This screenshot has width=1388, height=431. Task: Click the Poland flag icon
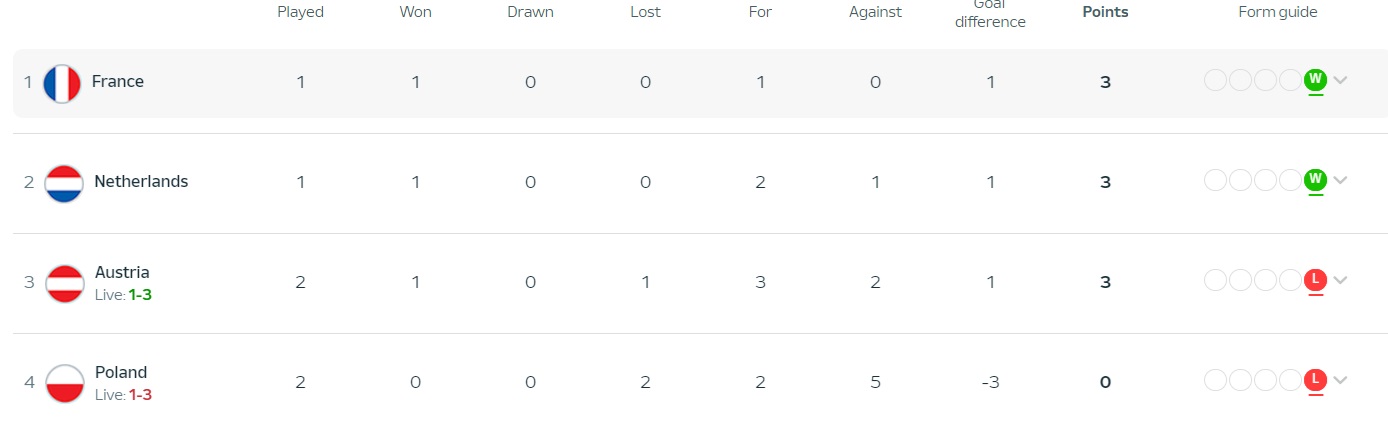[x=65, y=383]
